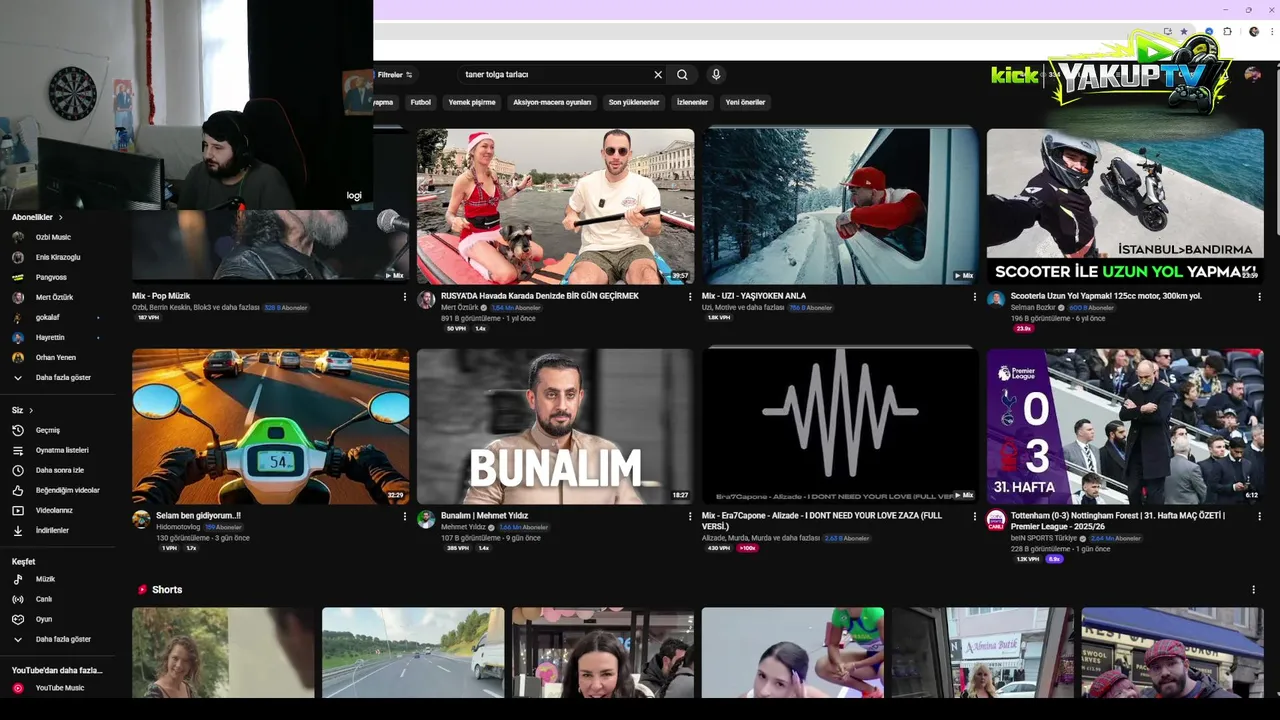This screenshot has height=720, width=1280.
Task: Expand the Abonelikler section arrow
Action: (x=60, y=217)
